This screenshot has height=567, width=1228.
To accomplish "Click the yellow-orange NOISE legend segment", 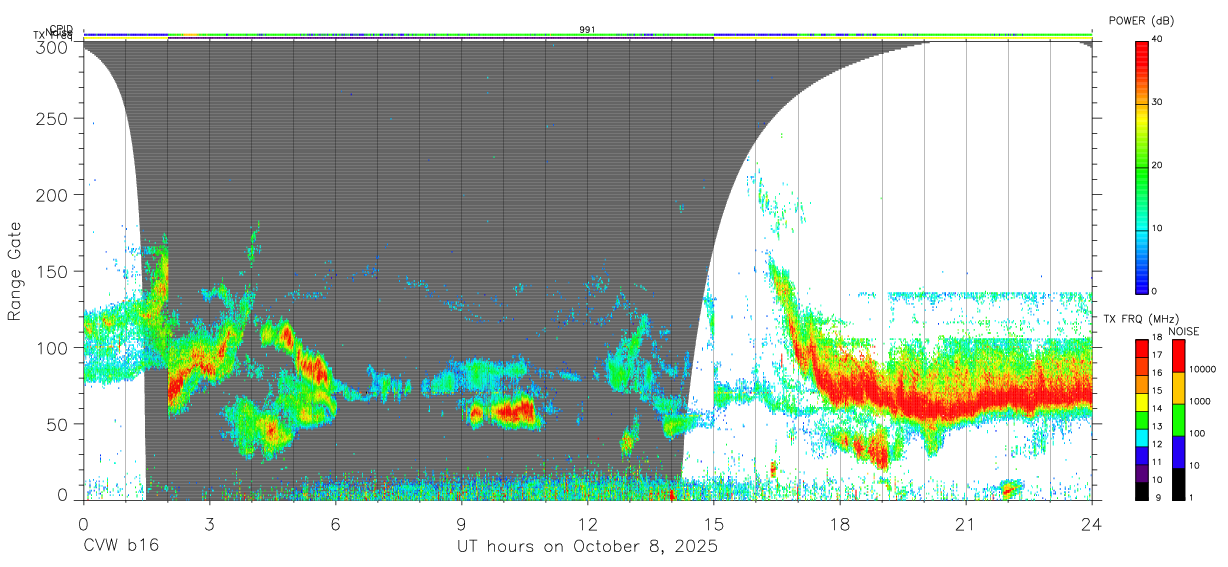I will click(x=1179, y=388).
